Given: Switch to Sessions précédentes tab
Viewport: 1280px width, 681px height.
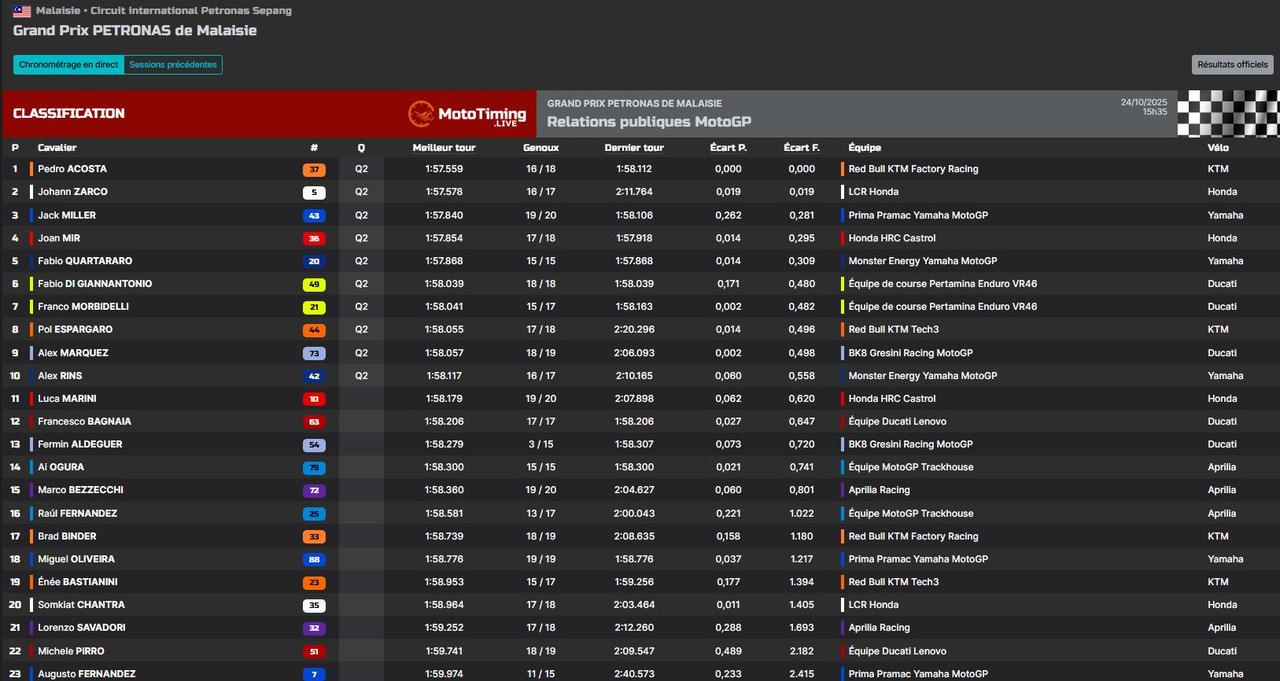Looking at the screenshot, I should tap(173, 65).
